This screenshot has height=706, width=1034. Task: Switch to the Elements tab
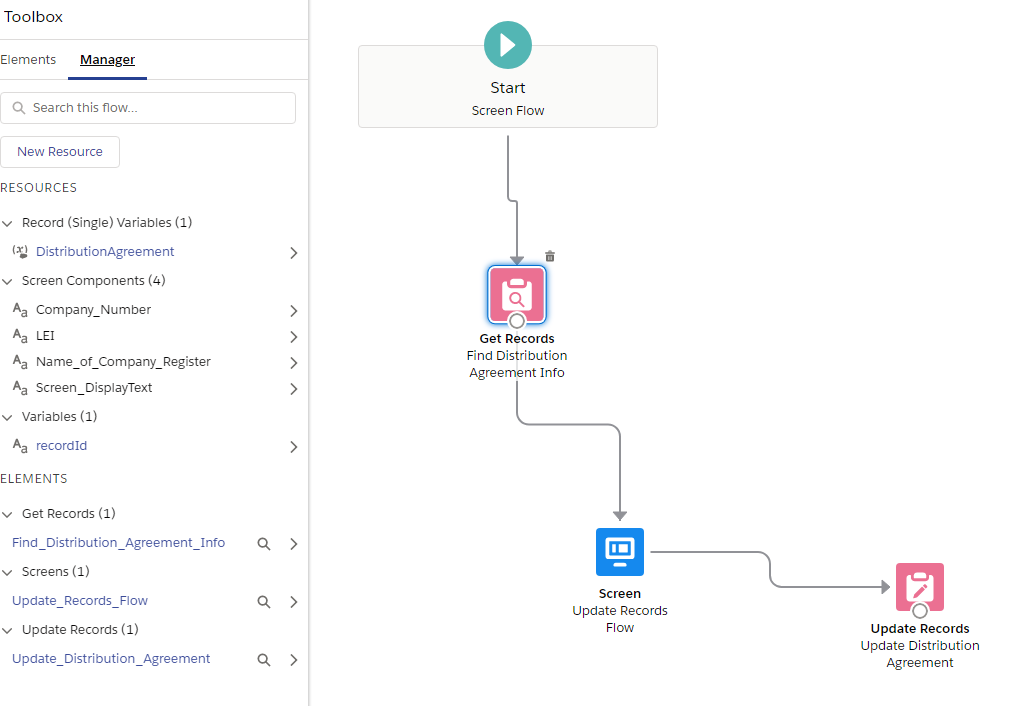[x=28, y=60]
